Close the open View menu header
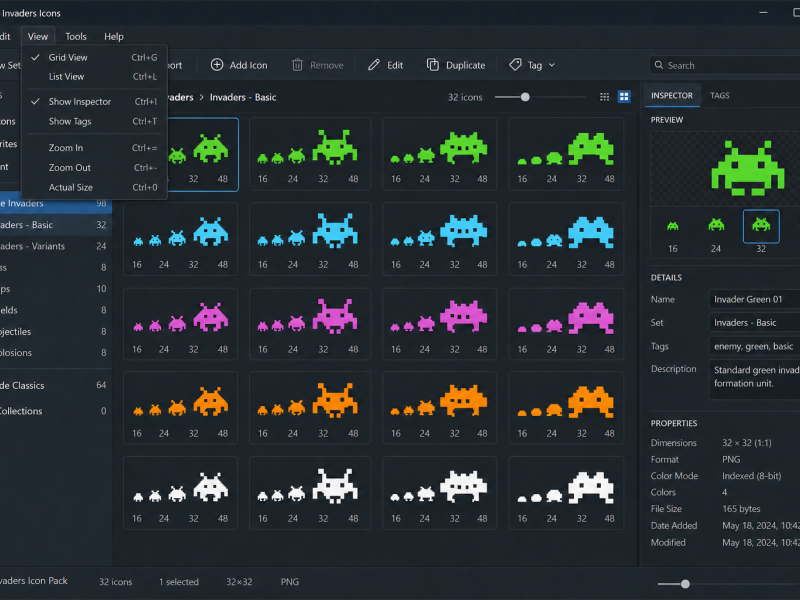The height and width of the screenshot is (600, 800). (x=38, y=36)
